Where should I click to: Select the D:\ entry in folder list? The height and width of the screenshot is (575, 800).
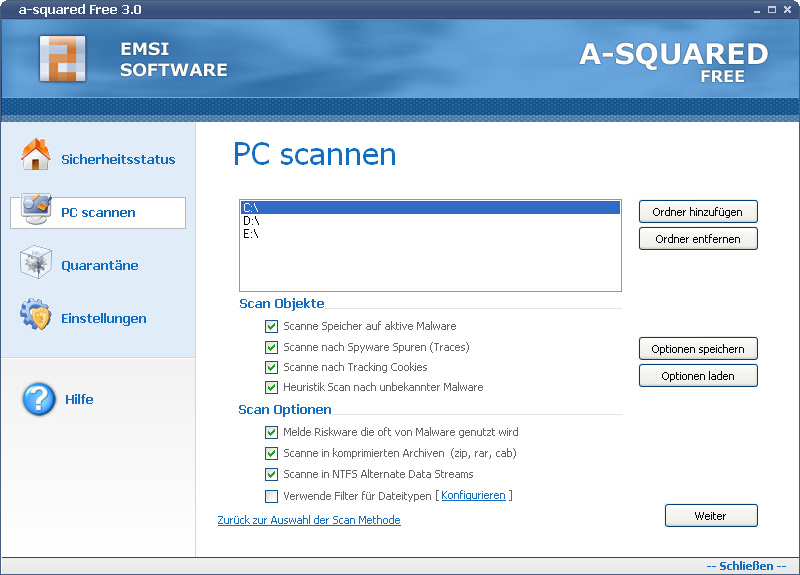[x=430, y=221]
